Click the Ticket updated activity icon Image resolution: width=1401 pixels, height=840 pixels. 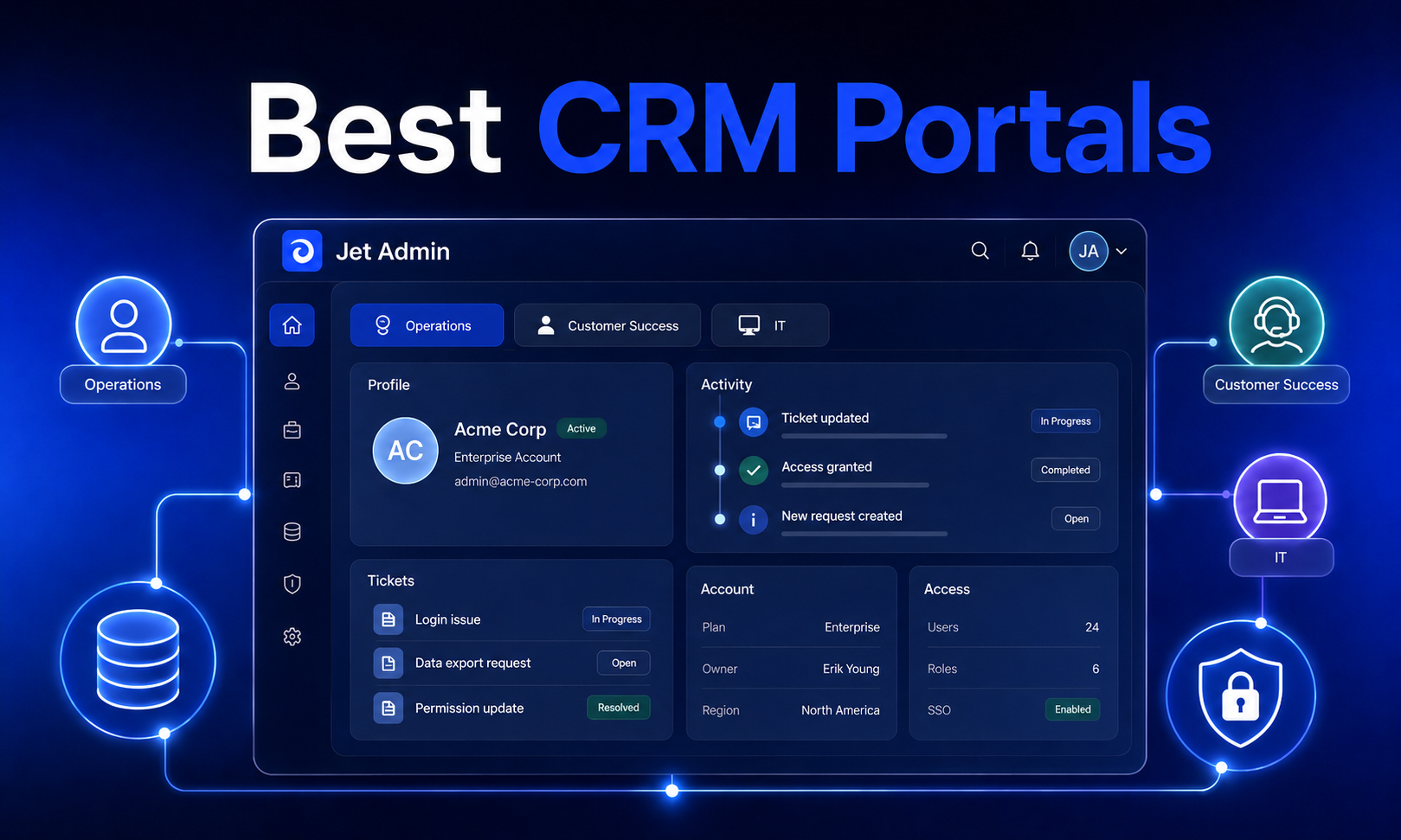click(754, 422)
